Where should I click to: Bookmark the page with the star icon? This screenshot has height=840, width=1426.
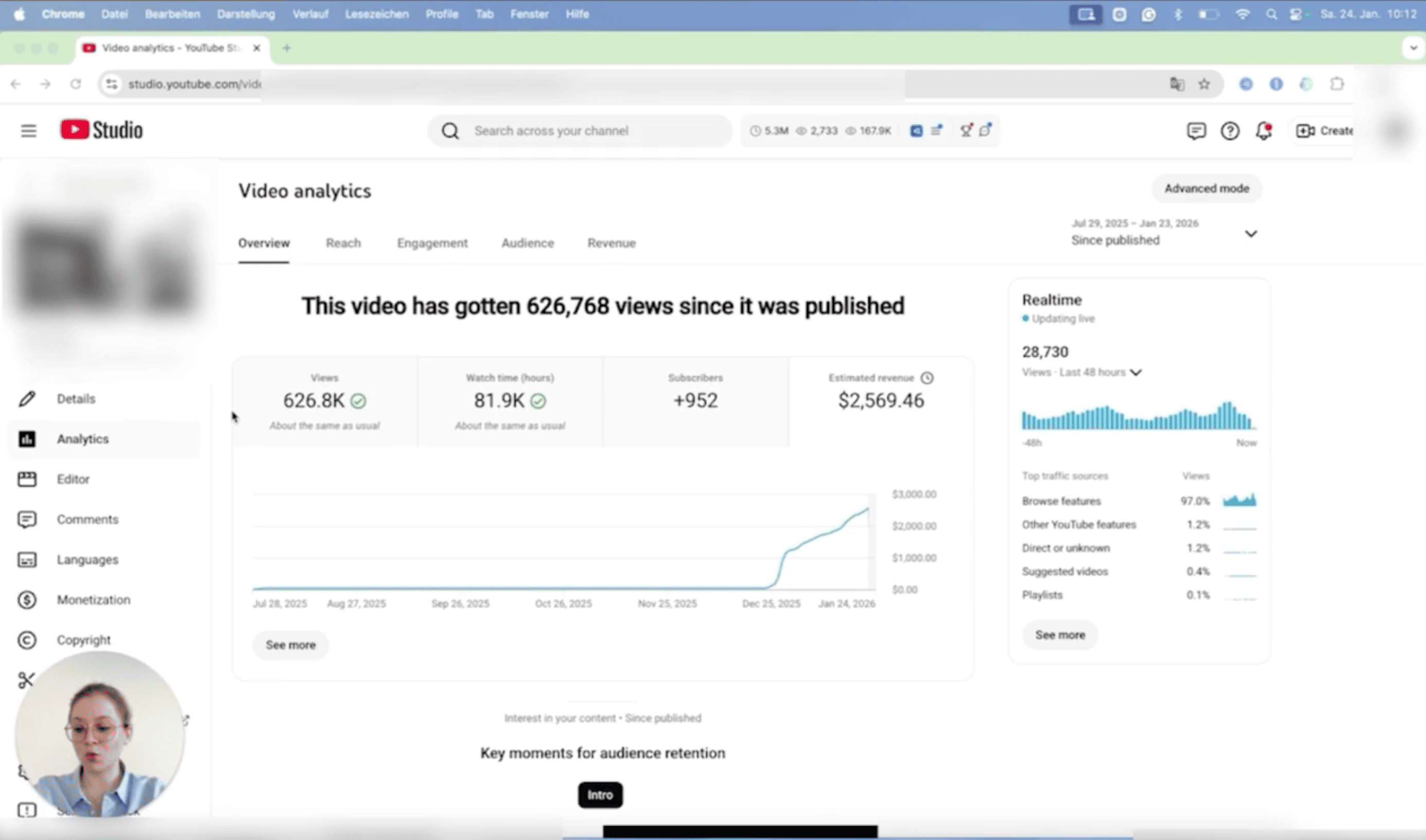click(x=1204, y=84)
